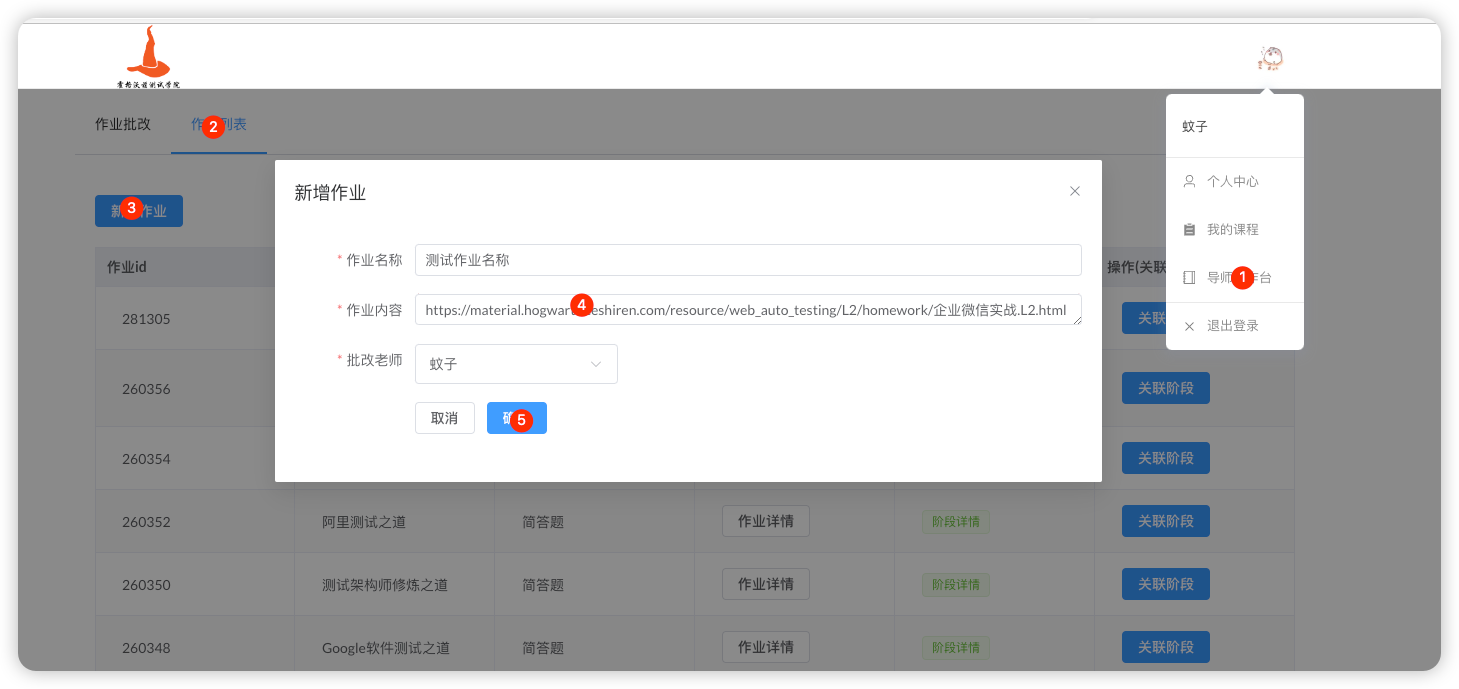Click 关联阶段 for homework 260354
Viewport: 1459px width, 689px height.
pos(1165,458)
